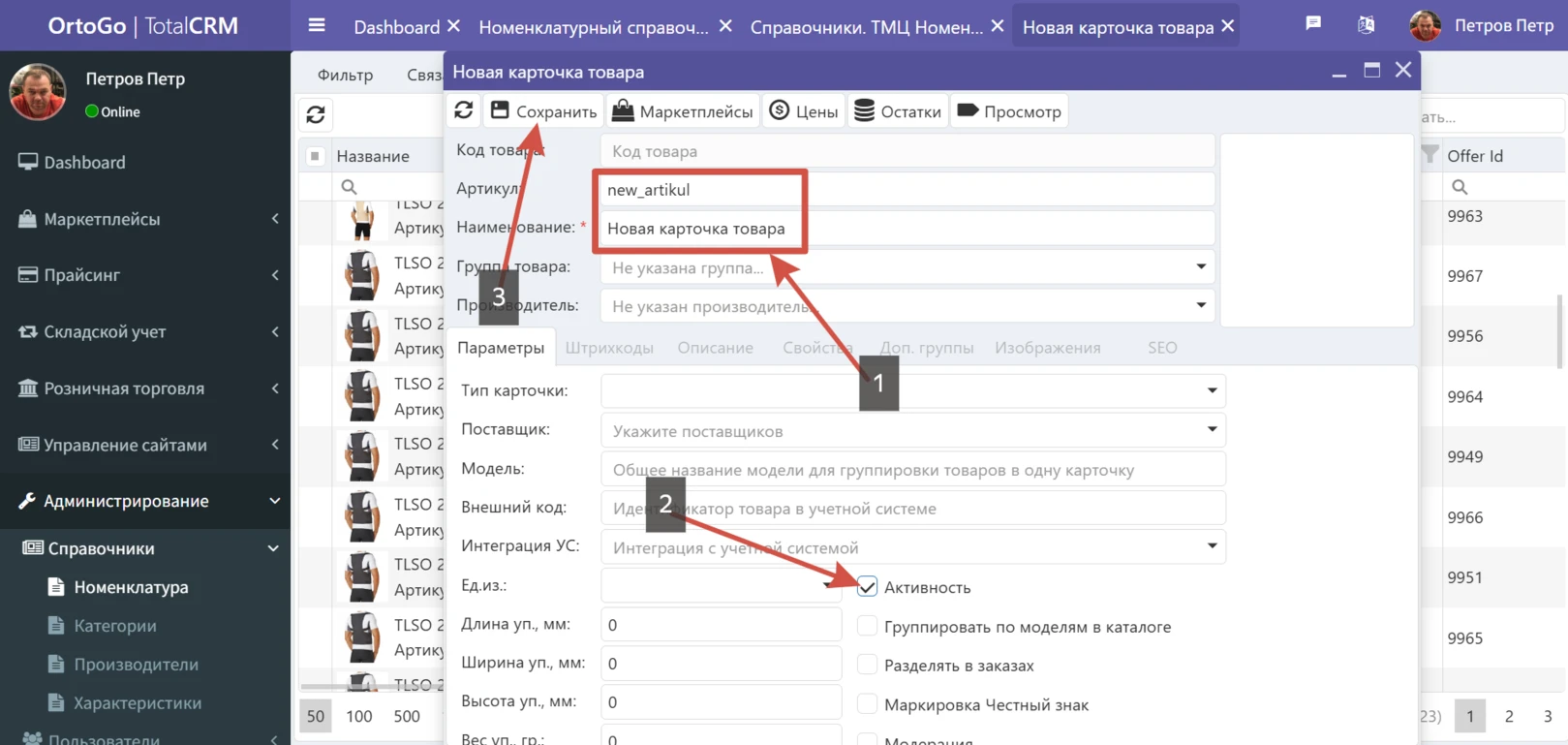Click search icon under Offer Id column
Viewport: 1568px width, 745px height.
click(1460, 187)
